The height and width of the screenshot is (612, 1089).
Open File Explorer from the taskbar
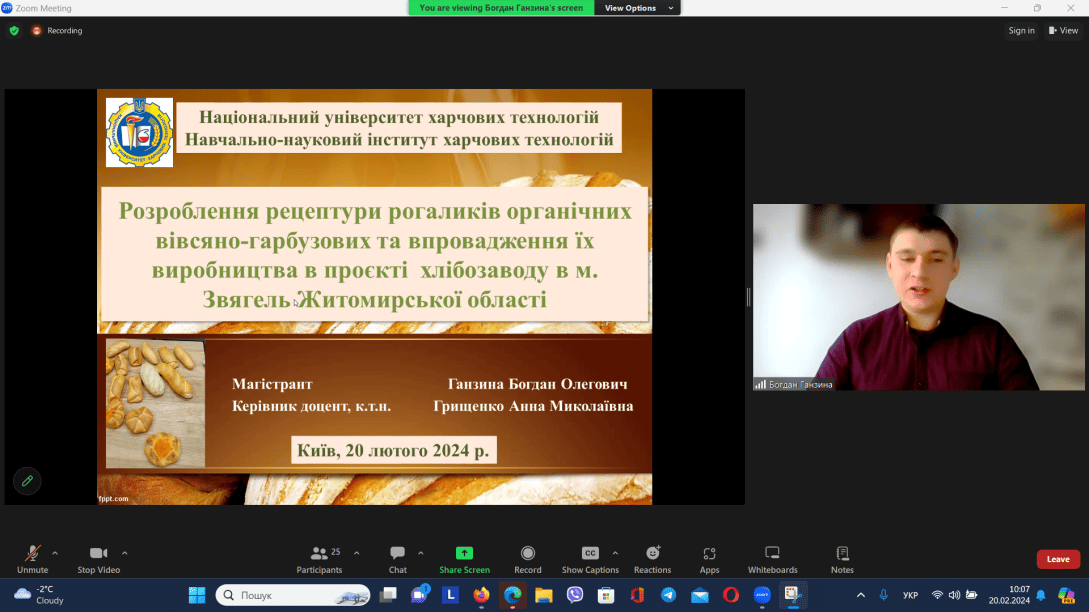tap(544, 595)
